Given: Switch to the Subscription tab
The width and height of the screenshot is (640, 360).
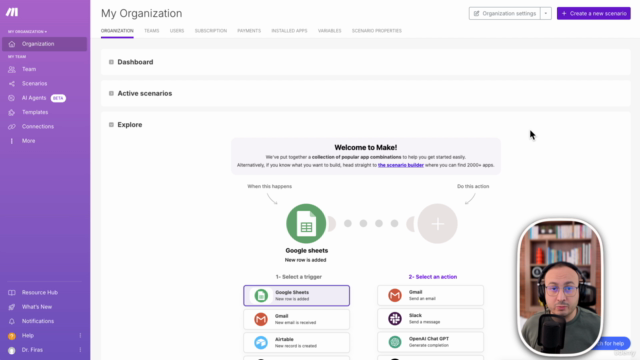Looking at the screenshot, I should pos(211,31).
